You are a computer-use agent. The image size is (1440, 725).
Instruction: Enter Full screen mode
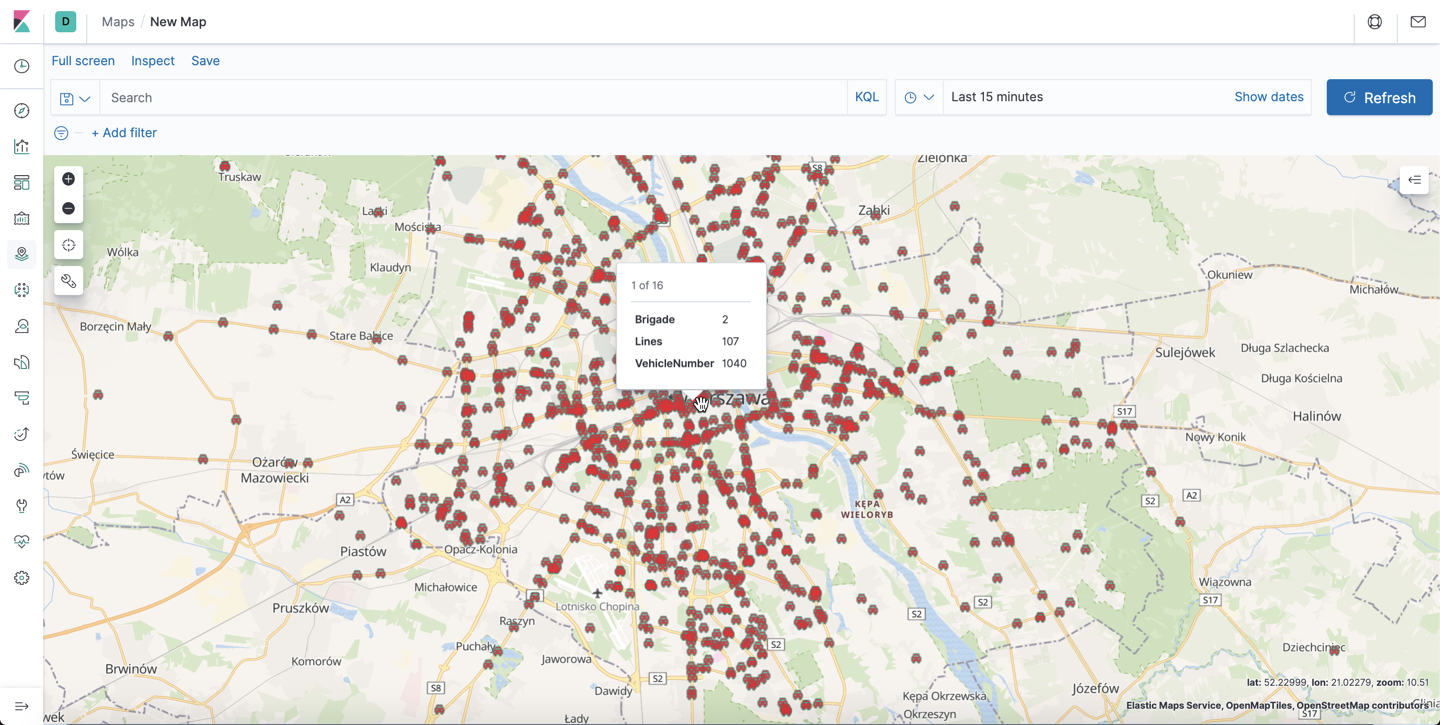[83, 61]
